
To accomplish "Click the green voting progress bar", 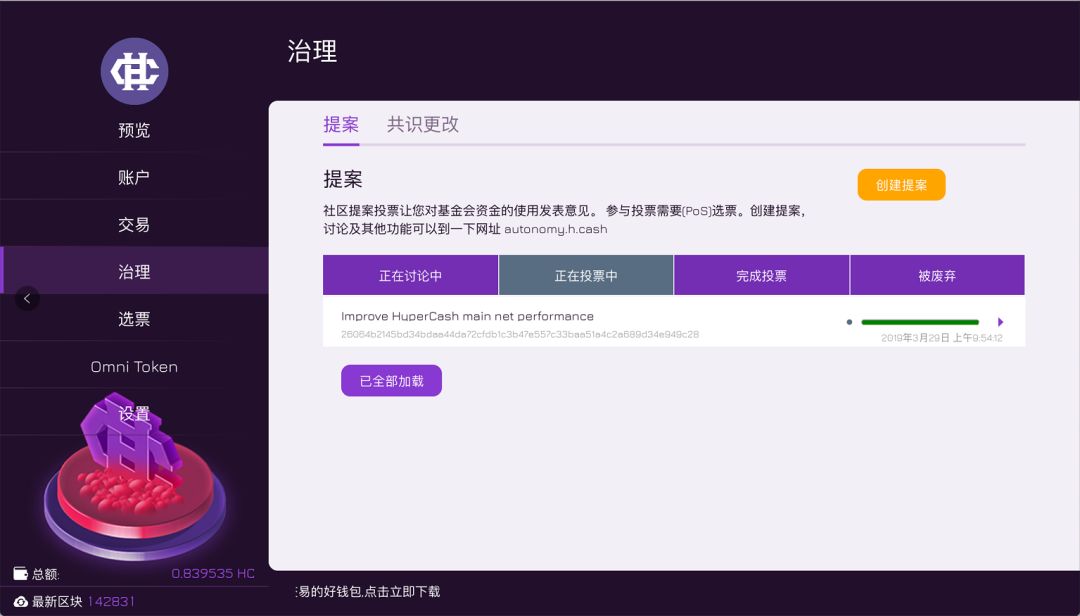I will pyautogui.click(x=920, y=322).
